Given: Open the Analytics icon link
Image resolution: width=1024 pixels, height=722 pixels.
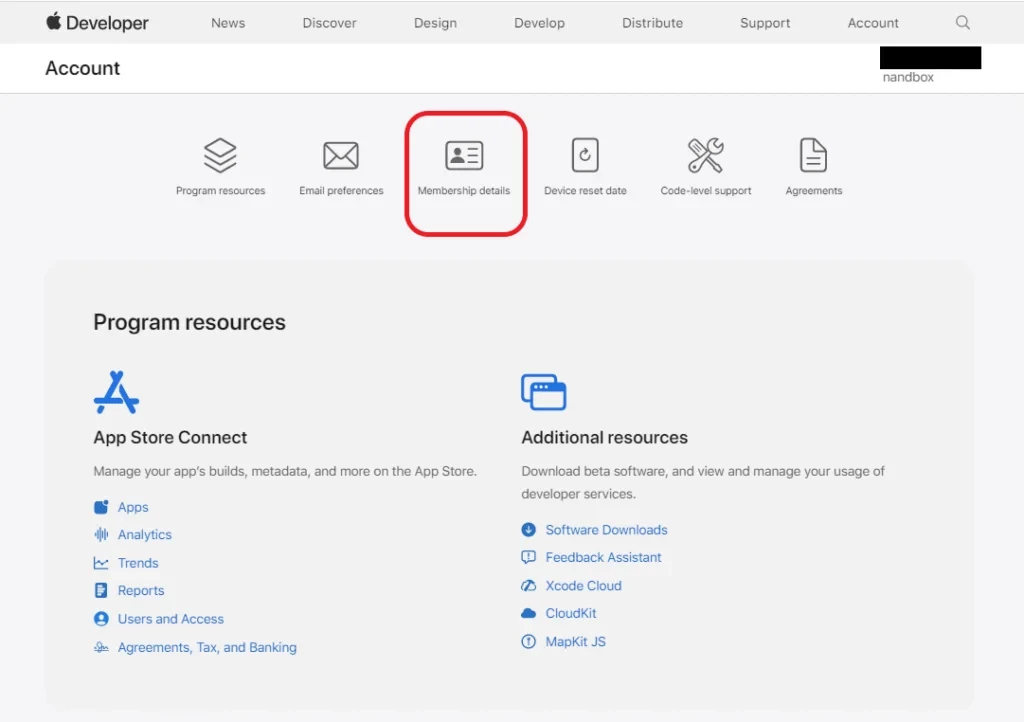Looking at the screenshot, I should pos(102,534).
